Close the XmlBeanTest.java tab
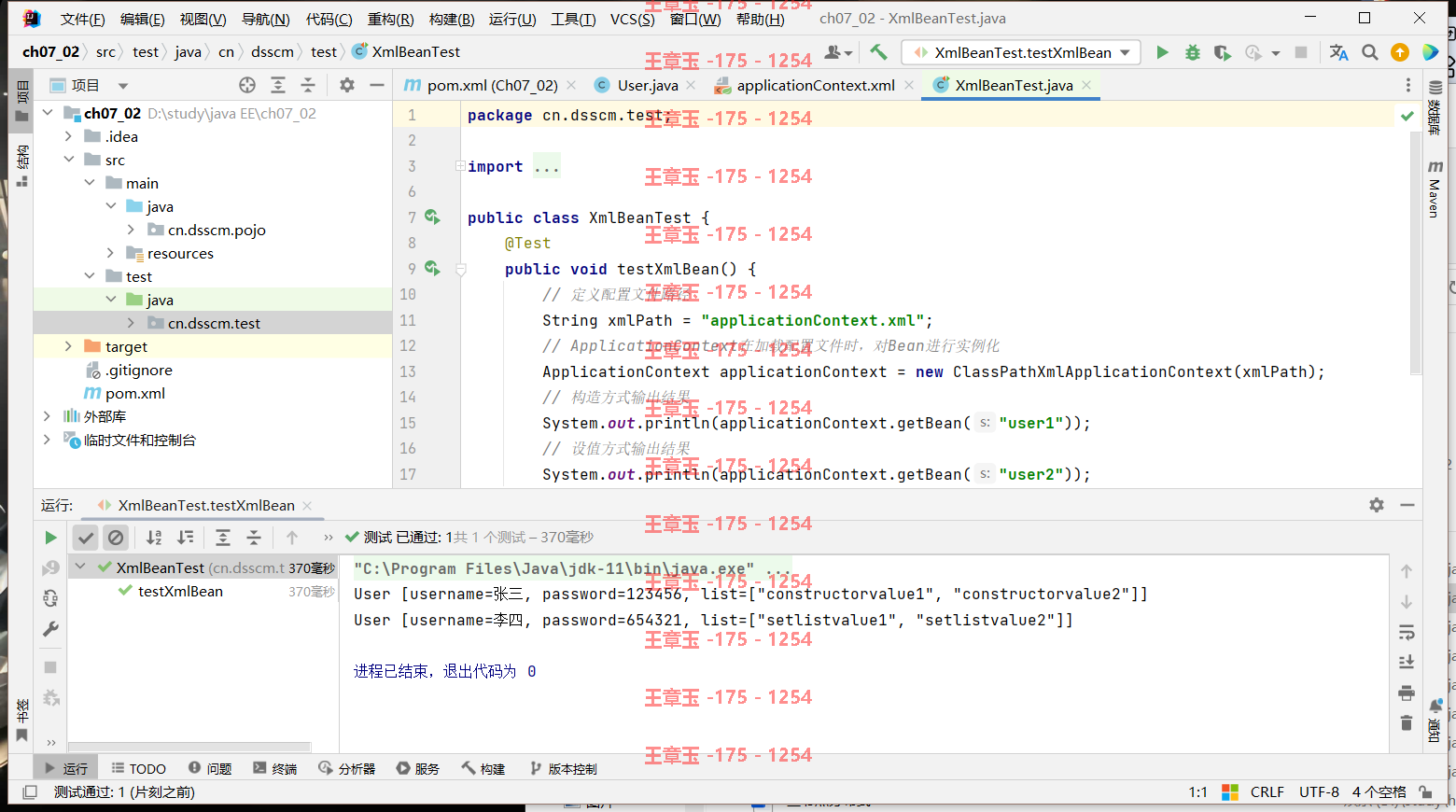 (x=1086, y=85)
